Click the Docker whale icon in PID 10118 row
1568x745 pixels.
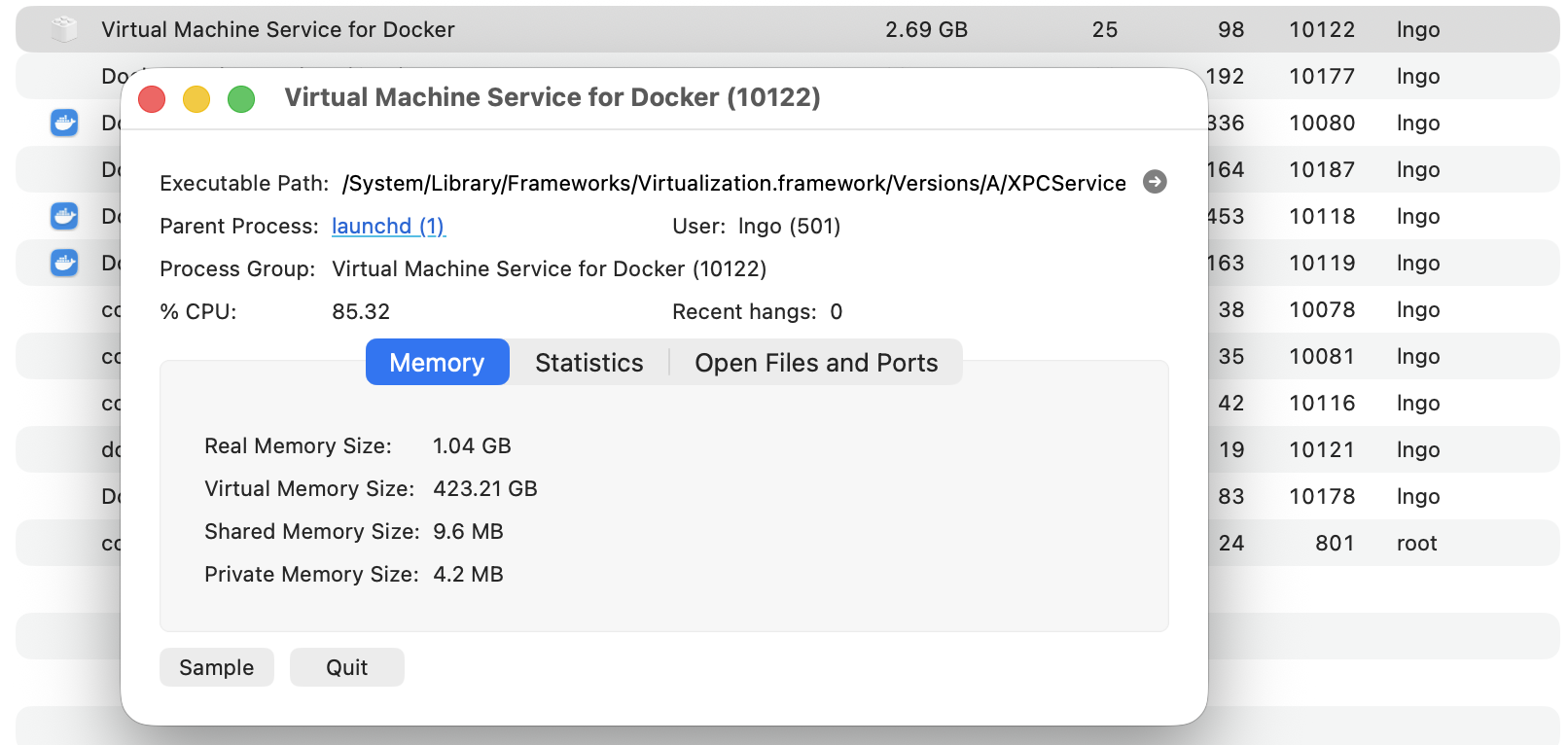(64, 216)
